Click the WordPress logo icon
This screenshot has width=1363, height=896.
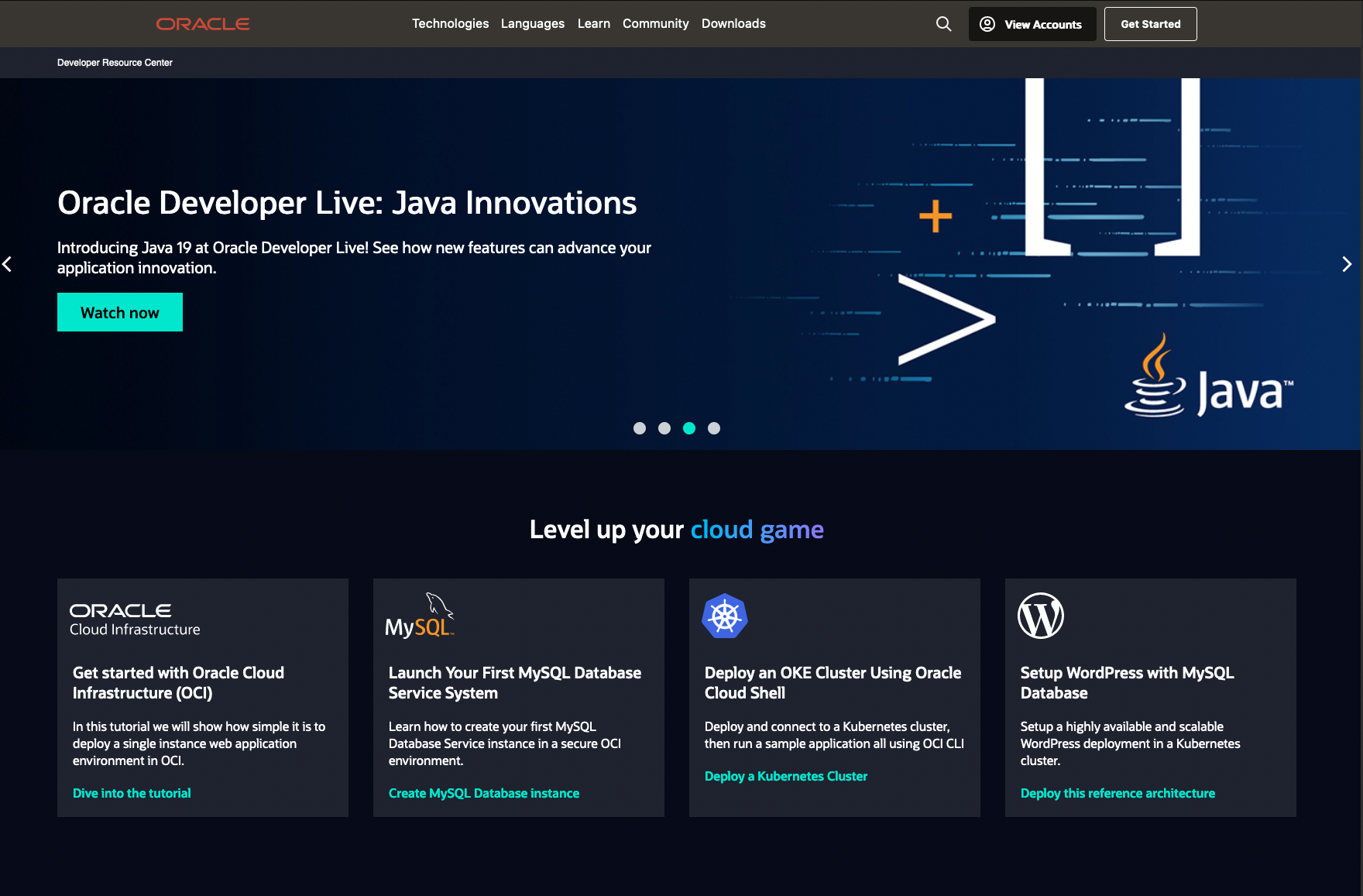tap(1041, 616)
